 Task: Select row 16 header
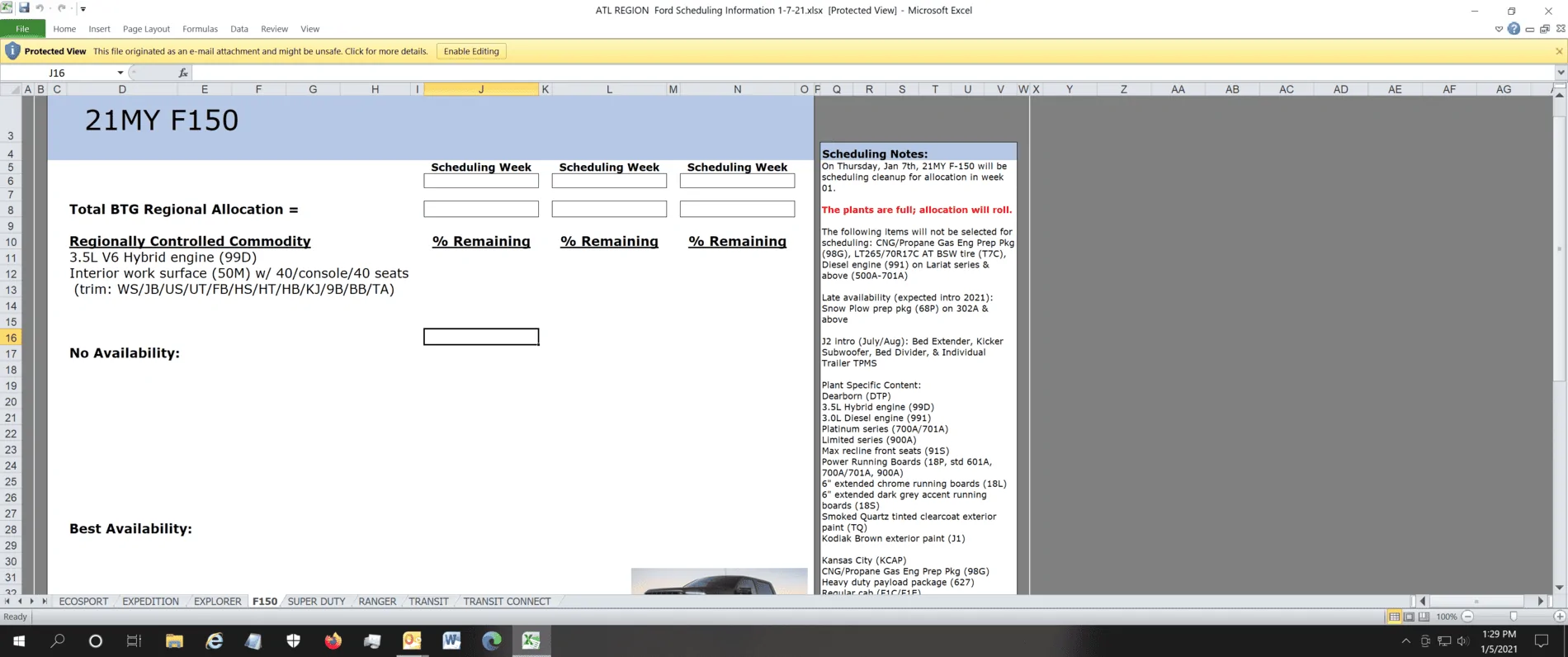tap(11, 338)
